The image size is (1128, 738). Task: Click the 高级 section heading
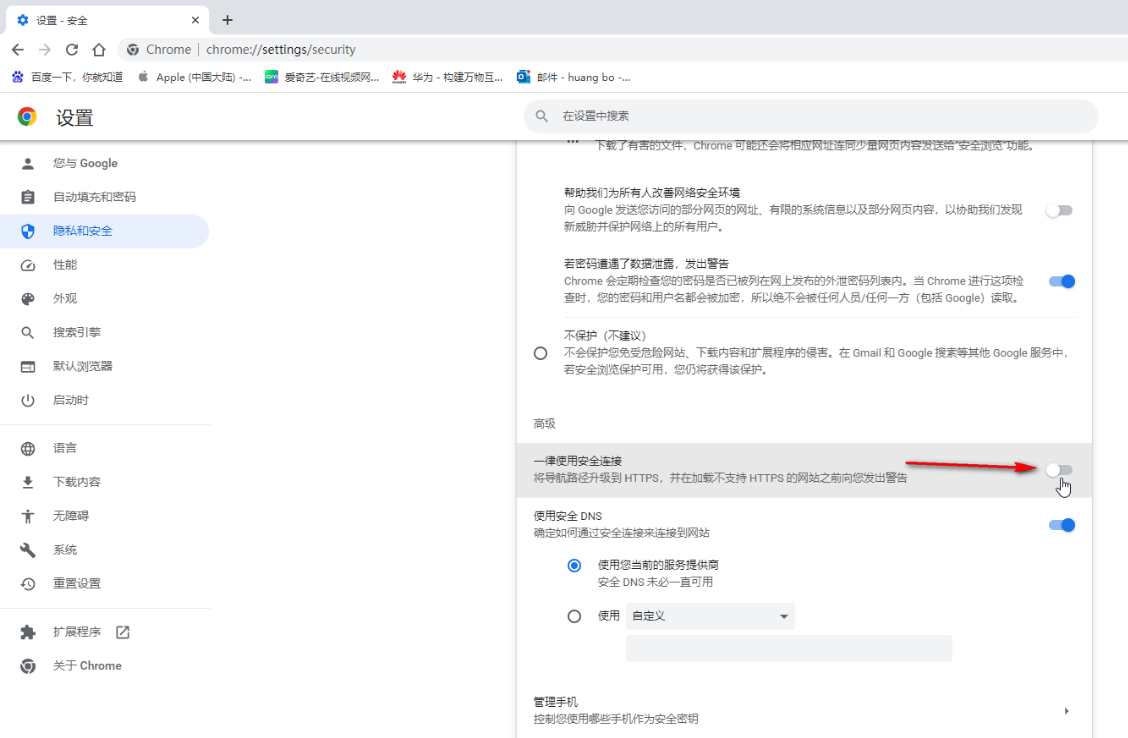545,424
